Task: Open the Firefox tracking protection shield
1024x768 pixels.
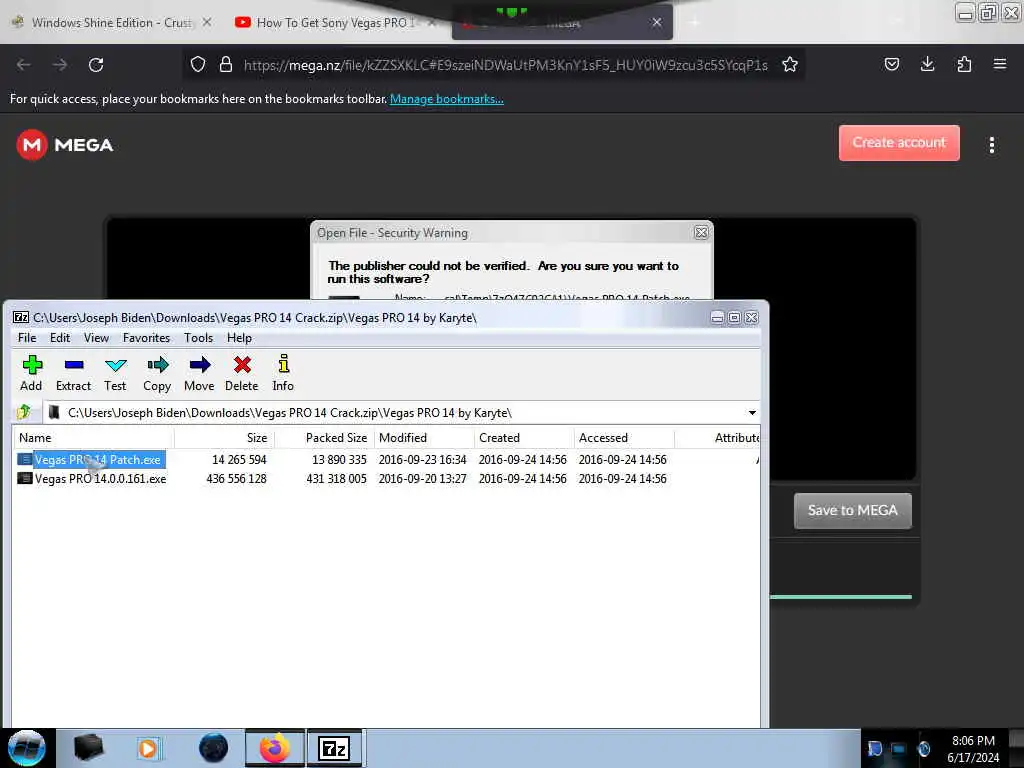Action: click(198, 64)
